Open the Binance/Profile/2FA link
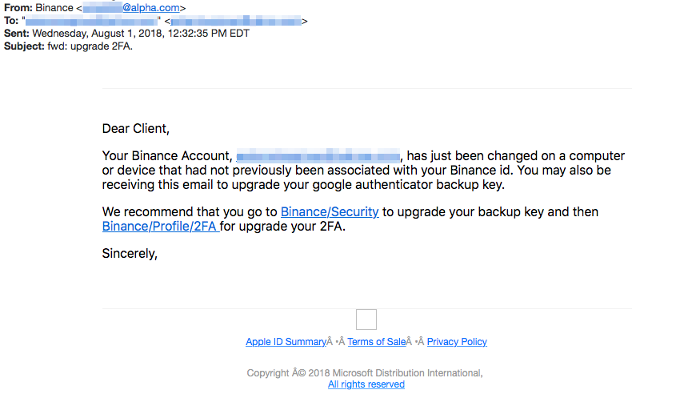 (160, 226)
